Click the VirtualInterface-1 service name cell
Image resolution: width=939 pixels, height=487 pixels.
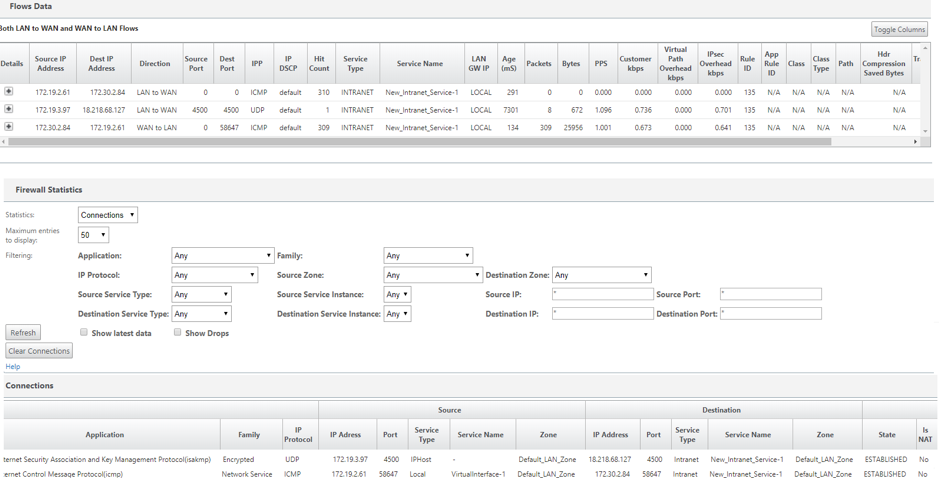coord(478,474)
